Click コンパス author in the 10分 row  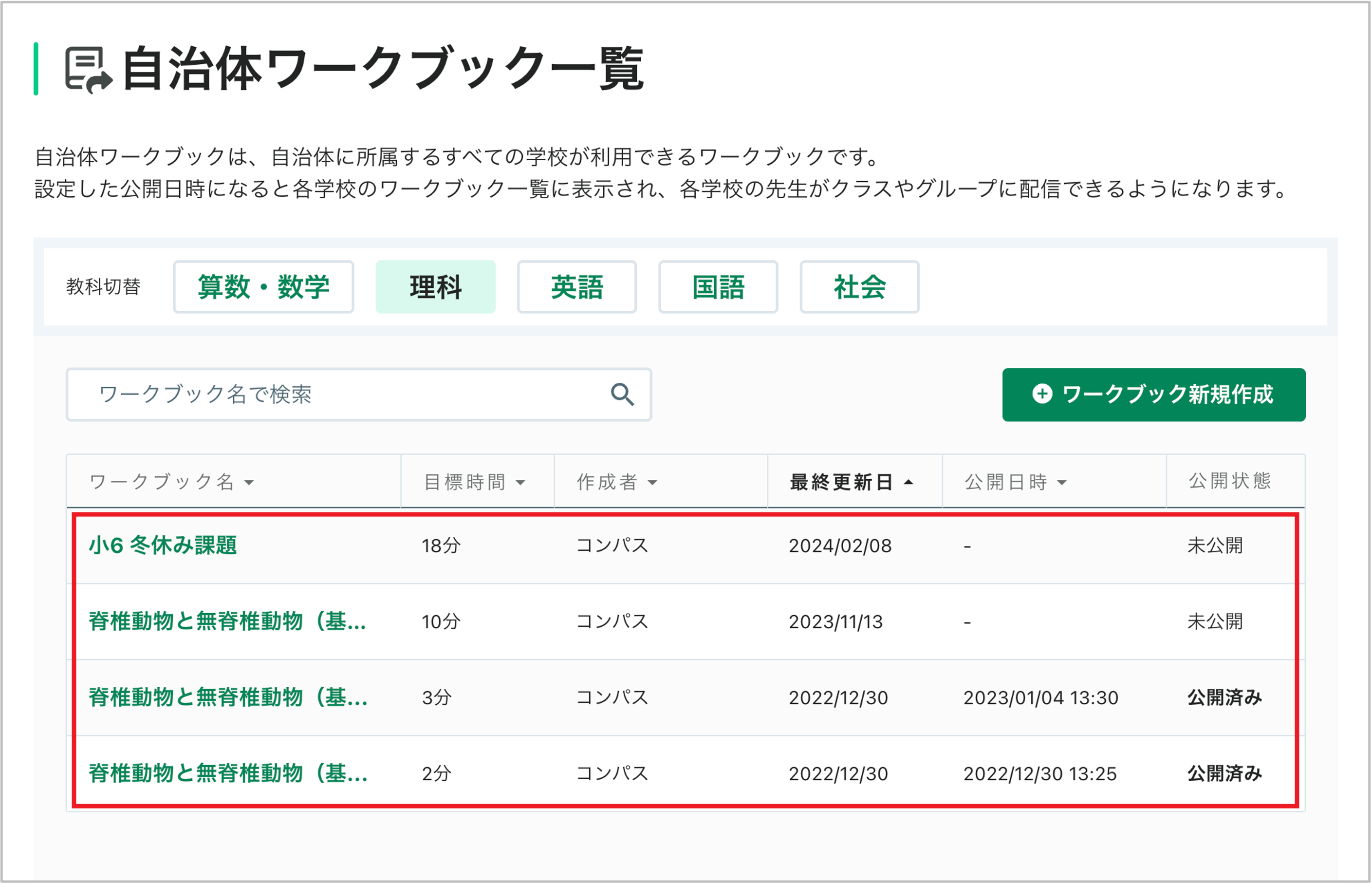click(612, 621)
